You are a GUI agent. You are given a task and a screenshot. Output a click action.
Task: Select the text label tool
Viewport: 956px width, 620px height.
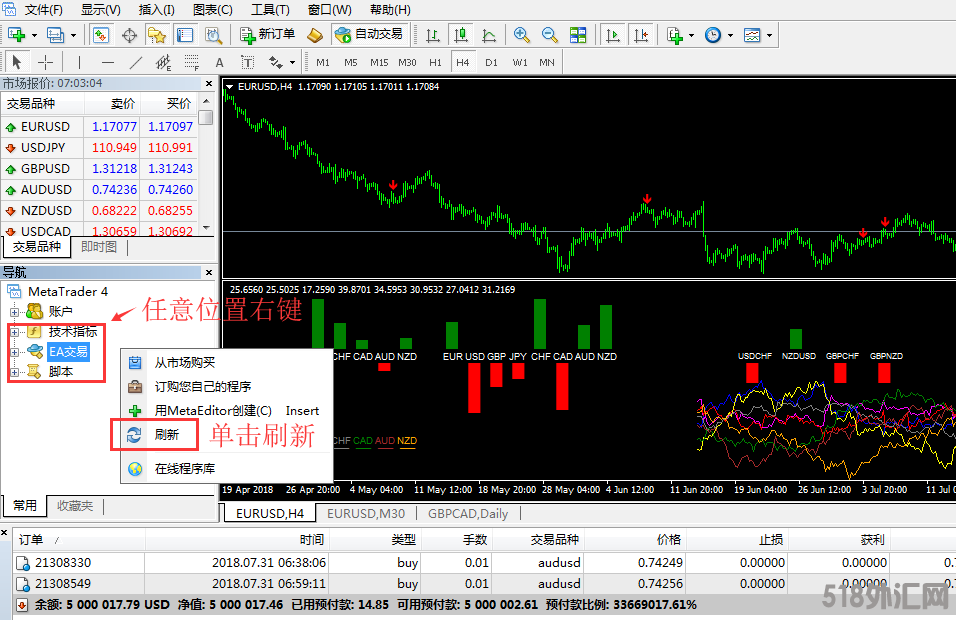click(248, 62)
